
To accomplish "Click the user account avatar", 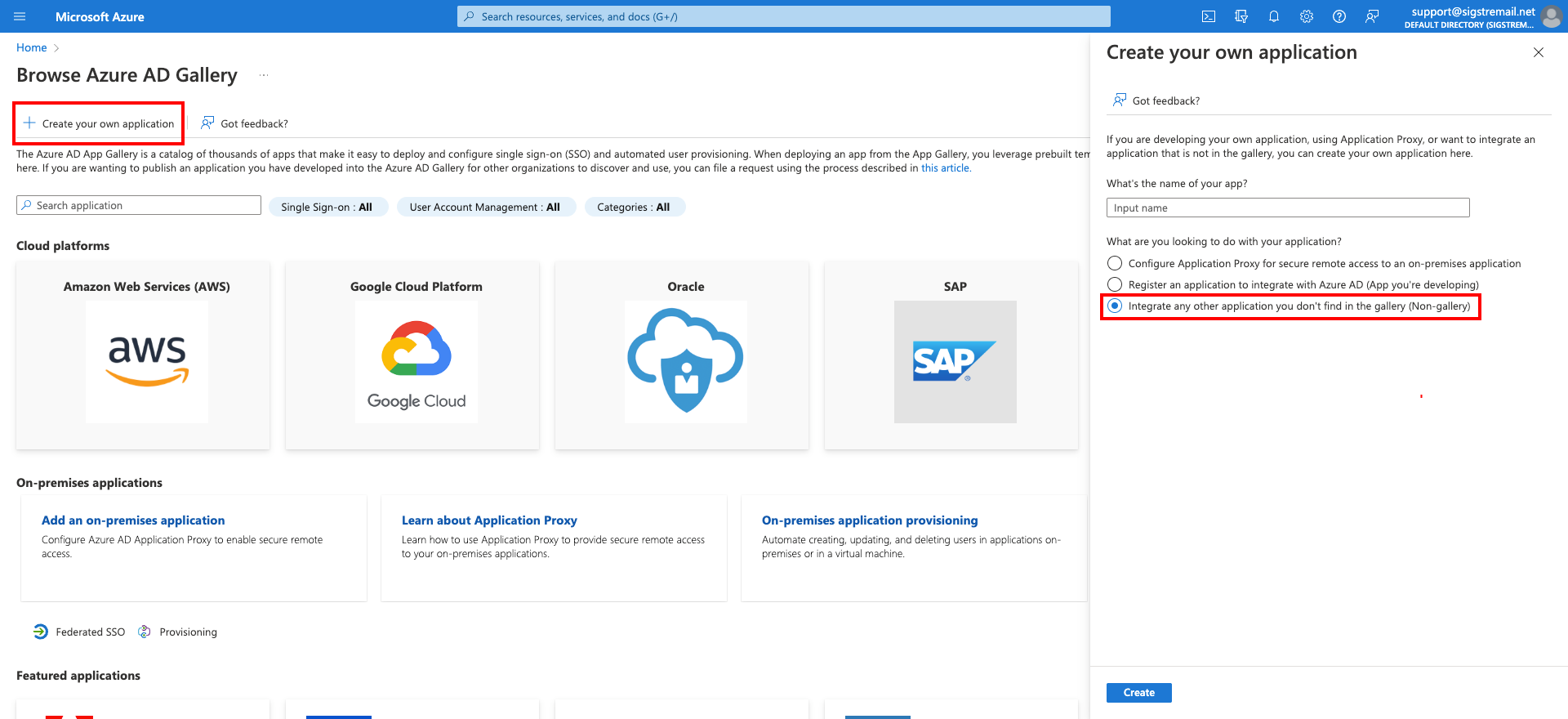I will (x=1552, y=16).
